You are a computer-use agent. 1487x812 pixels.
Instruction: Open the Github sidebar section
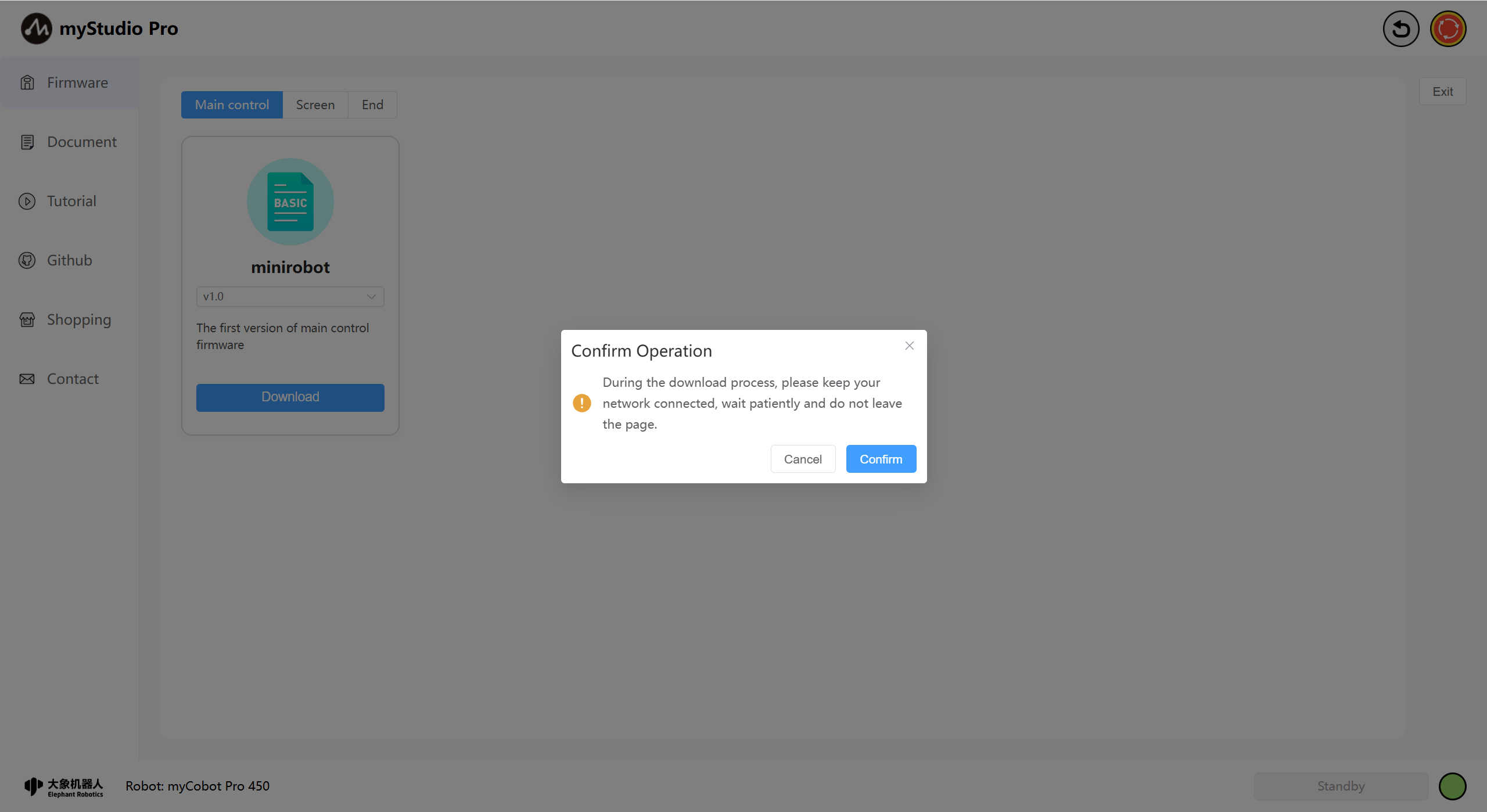tap(69, 260)
